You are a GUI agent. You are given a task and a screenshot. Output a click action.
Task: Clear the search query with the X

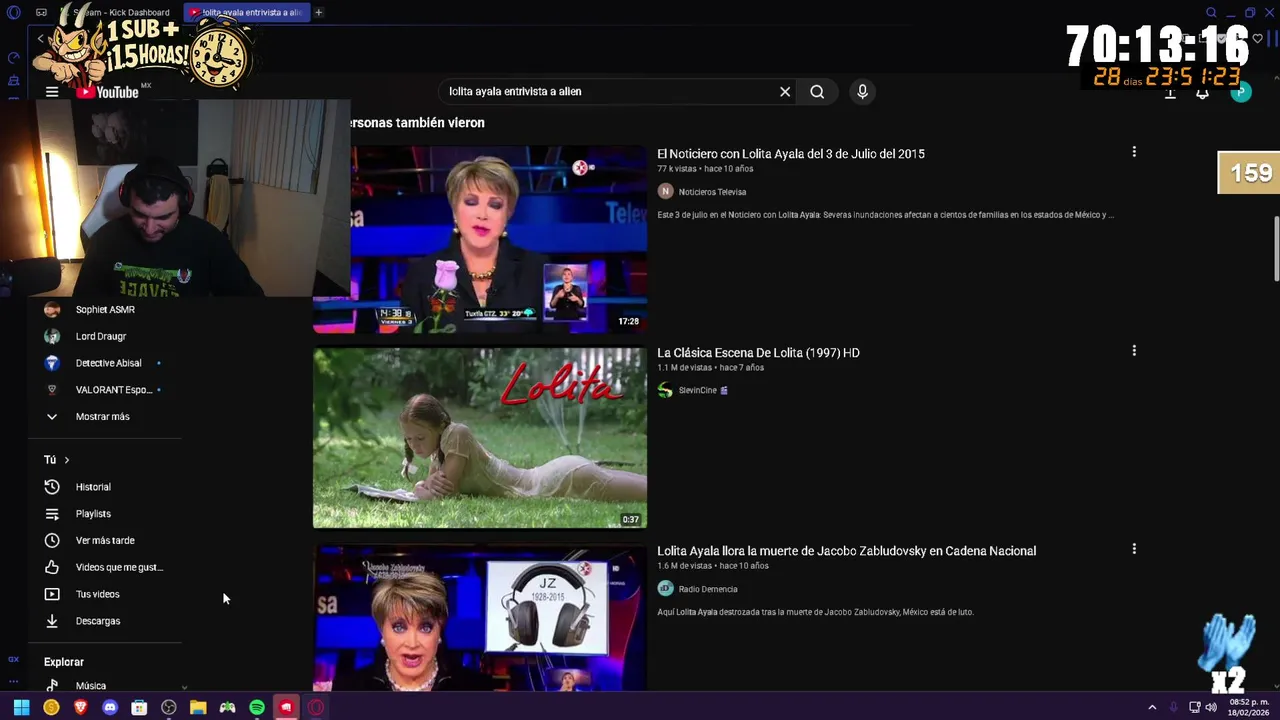click(x=785, y=91)
